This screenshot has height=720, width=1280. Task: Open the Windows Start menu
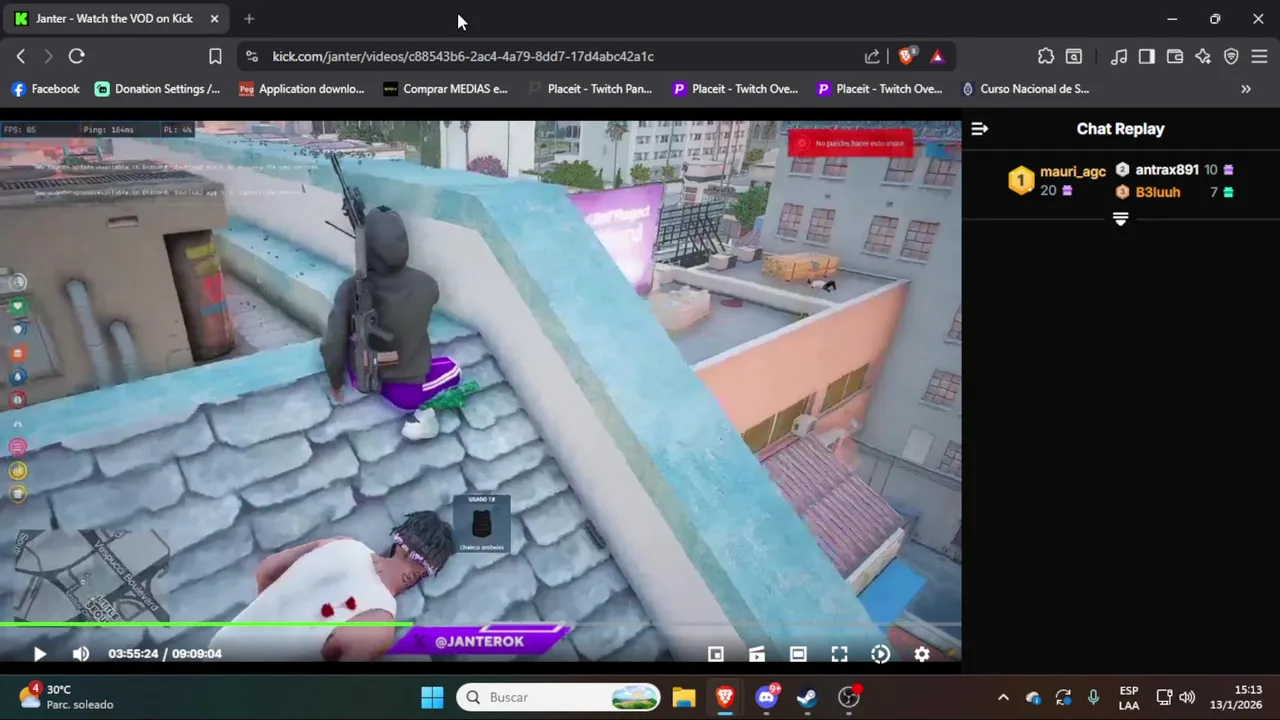pos(432,697)
